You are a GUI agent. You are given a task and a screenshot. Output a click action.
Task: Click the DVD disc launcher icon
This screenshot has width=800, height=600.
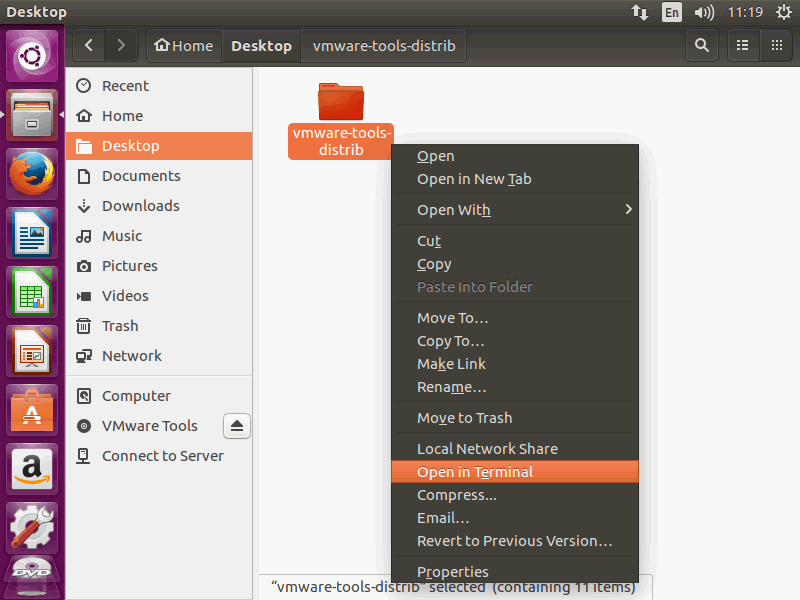(32, 579)
